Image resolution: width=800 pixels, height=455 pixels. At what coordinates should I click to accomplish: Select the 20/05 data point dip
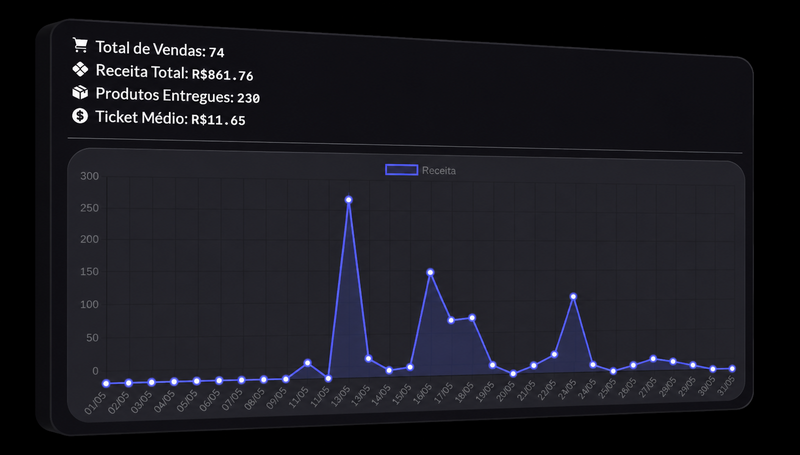click(x=513, y=374)
